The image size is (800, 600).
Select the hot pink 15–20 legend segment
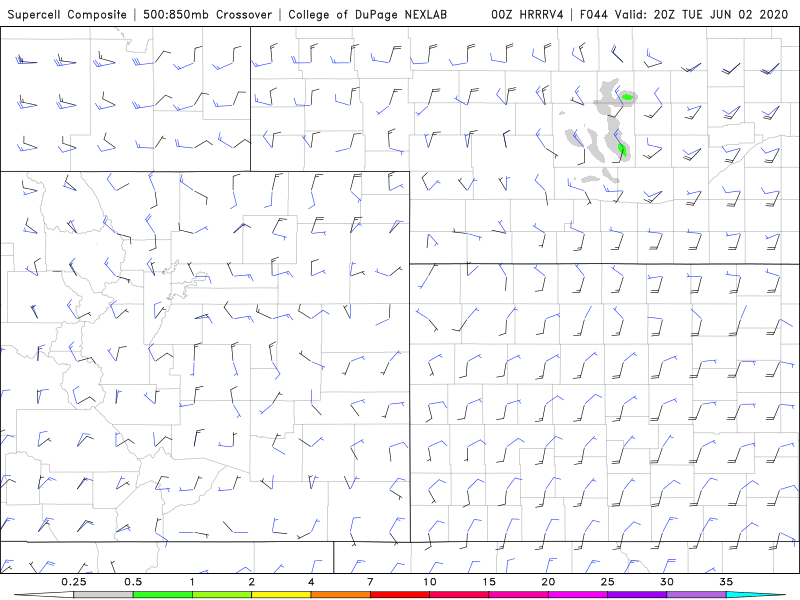[x=518, y=595]
